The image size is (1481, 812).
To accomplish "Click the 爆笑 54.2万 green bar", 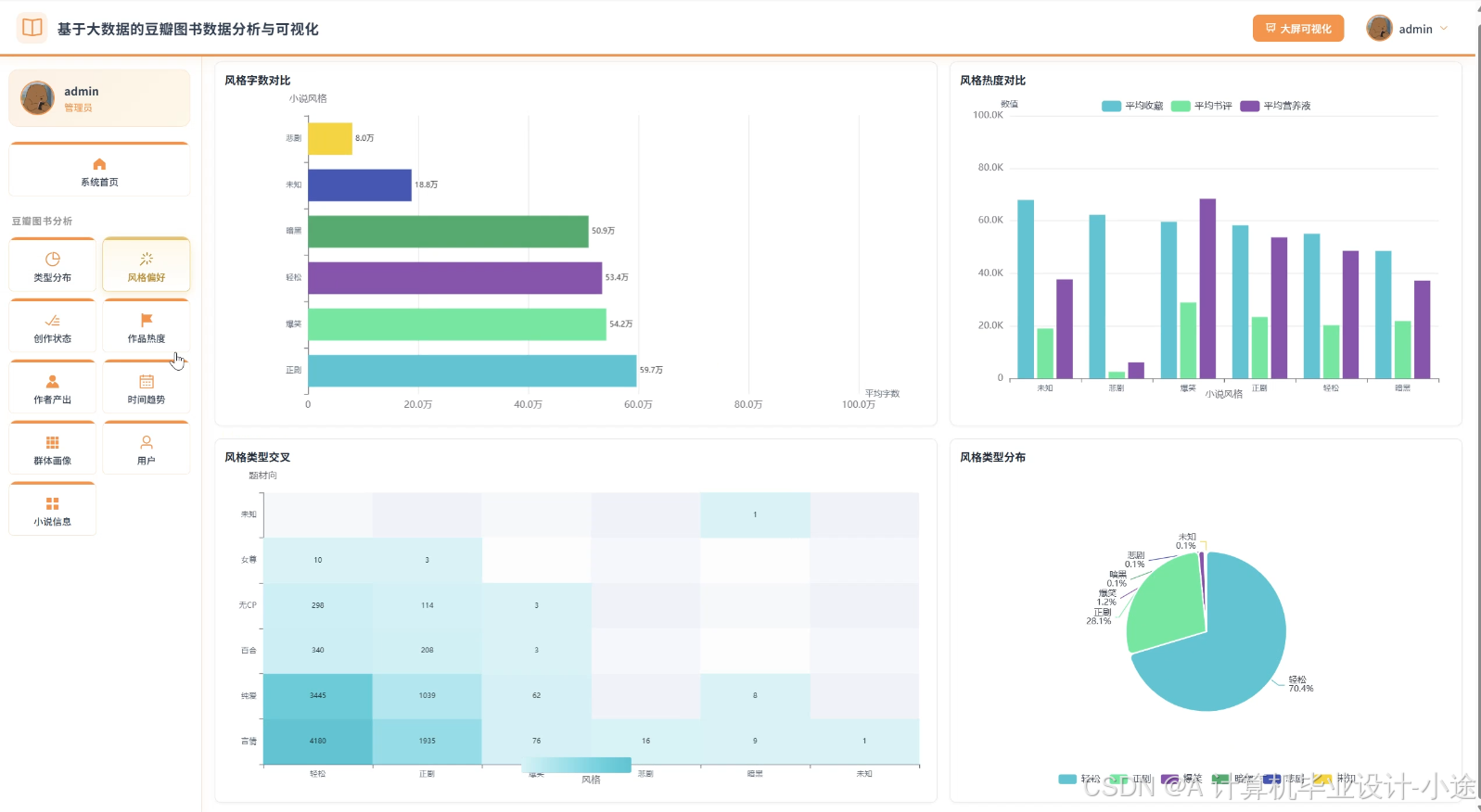I will pos(457,324).
